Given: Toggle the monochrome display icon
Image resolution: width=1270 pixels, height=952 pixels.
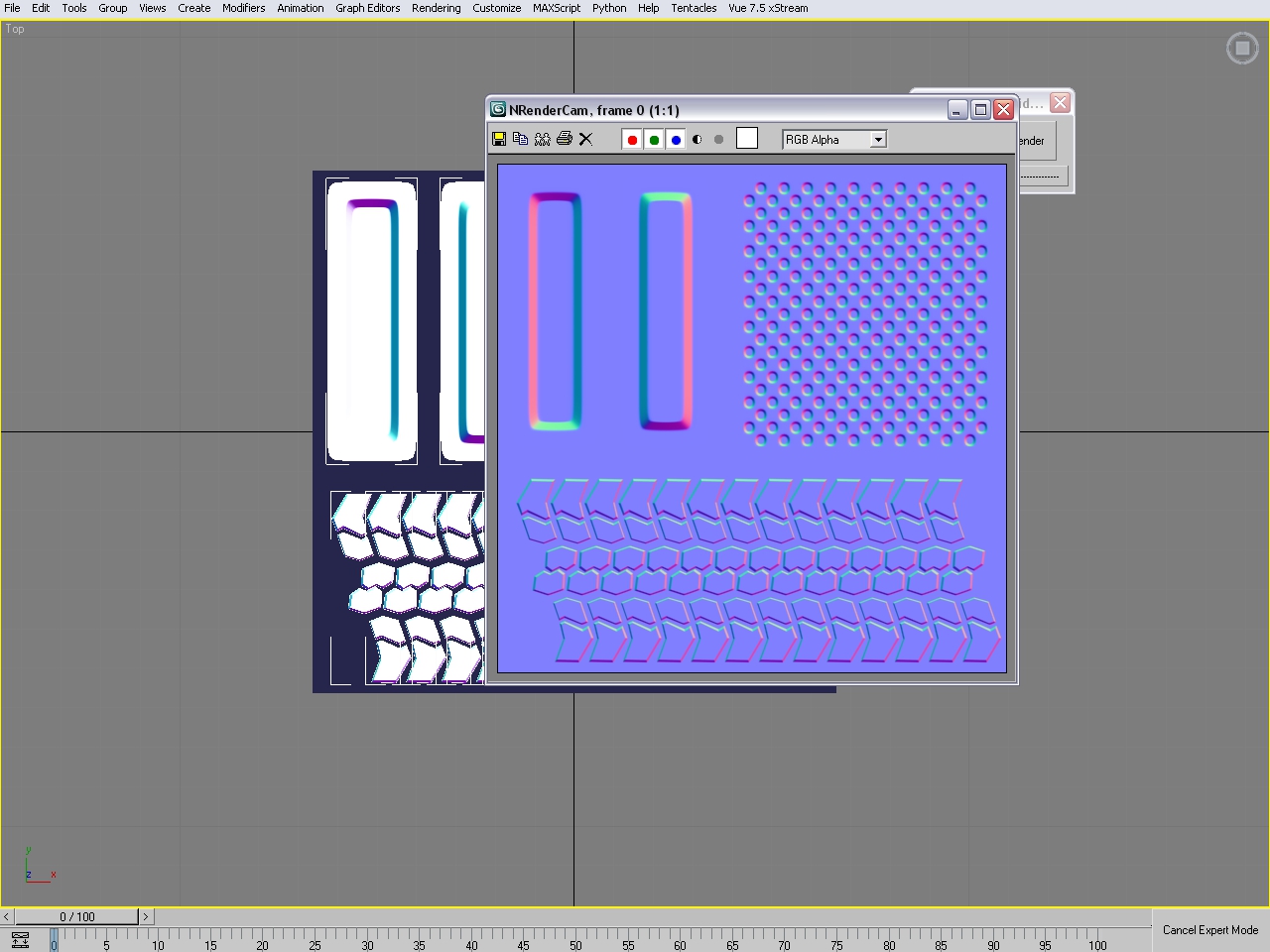Looking at the screenshot, I should coord(718,140).
